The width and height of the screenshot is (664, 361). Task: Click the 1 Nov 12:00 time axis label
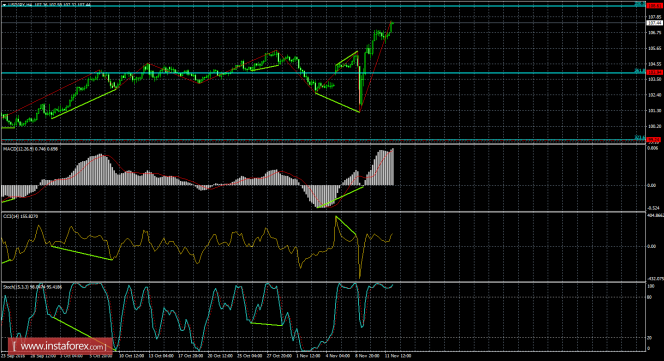pyautogui.click(x=308, y=356)
